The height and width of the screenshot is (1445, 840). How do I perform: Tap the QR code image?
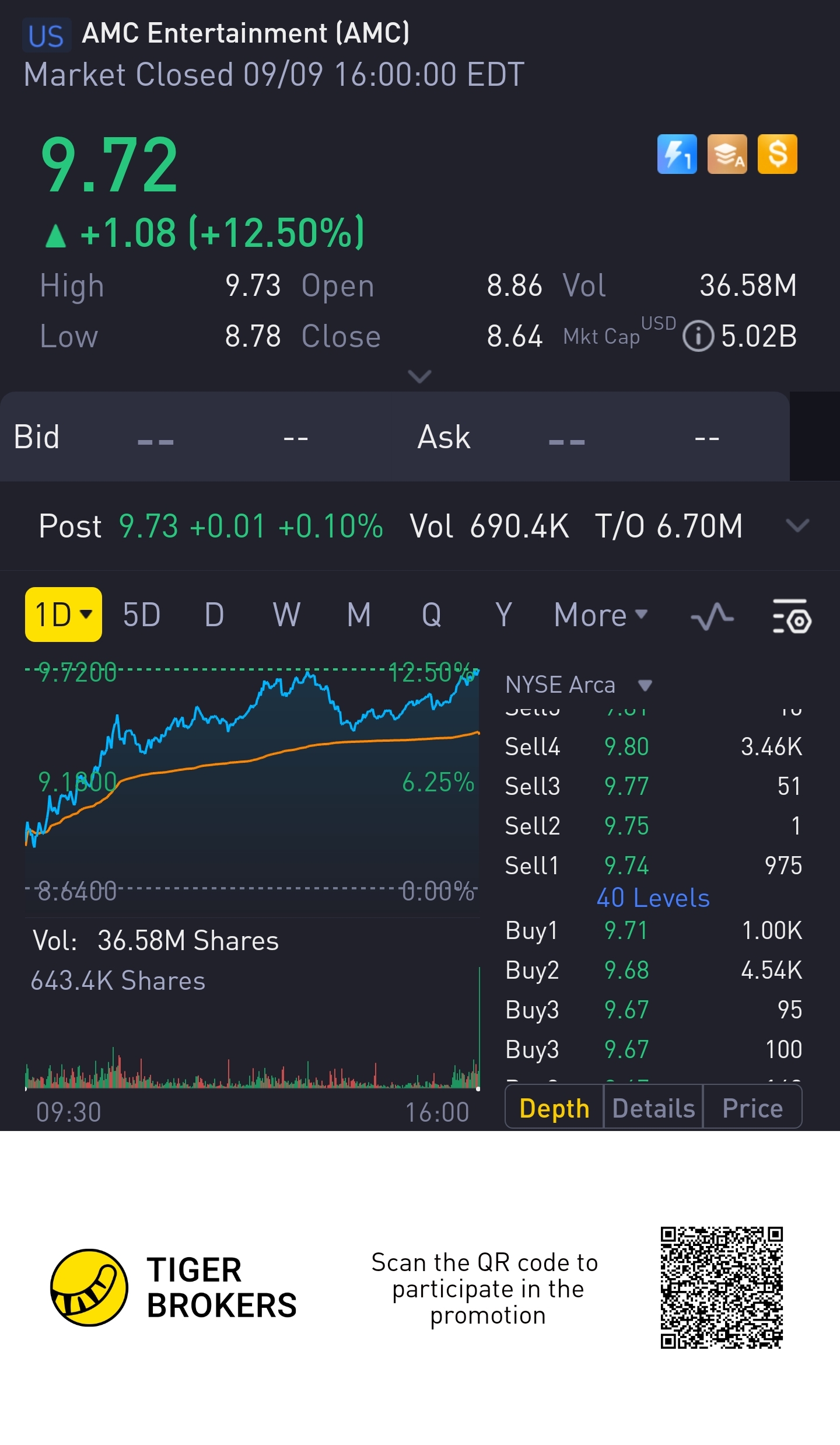722,1287
